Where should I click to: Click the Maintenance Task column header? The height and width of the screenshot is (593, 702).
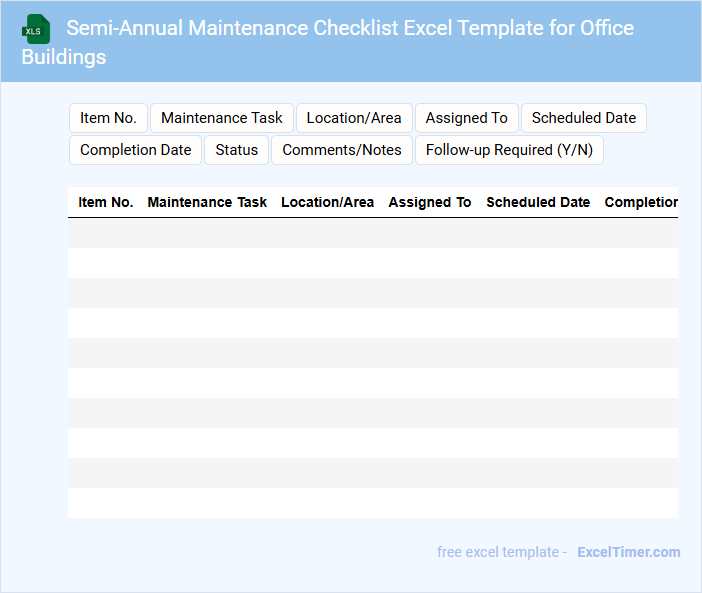(207, 202)
